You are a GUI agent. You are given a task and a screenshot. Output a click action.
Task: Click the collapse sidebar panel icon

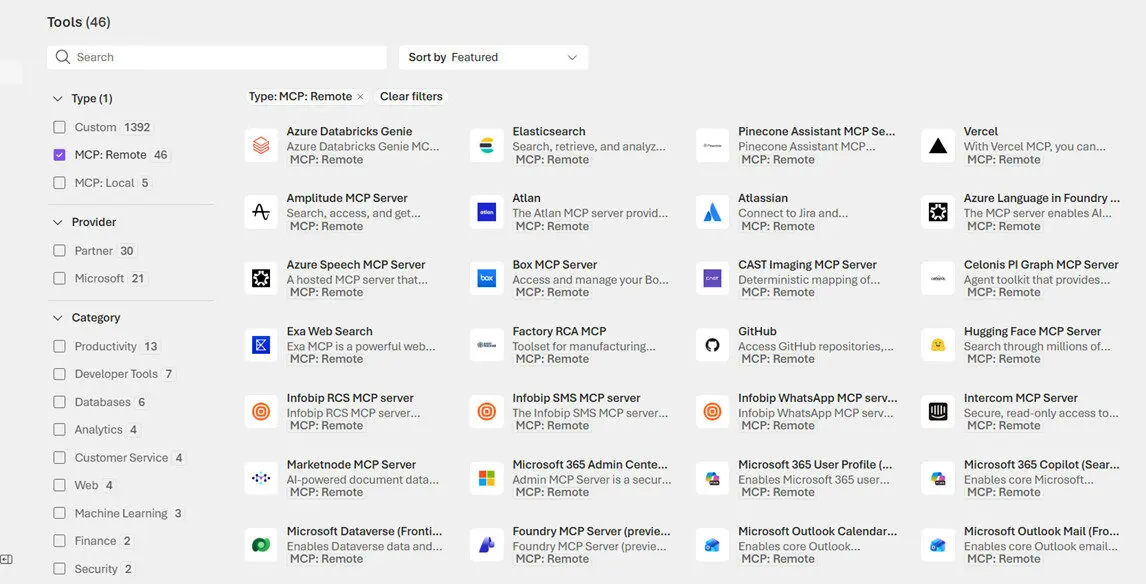click(x=7, y=560)
